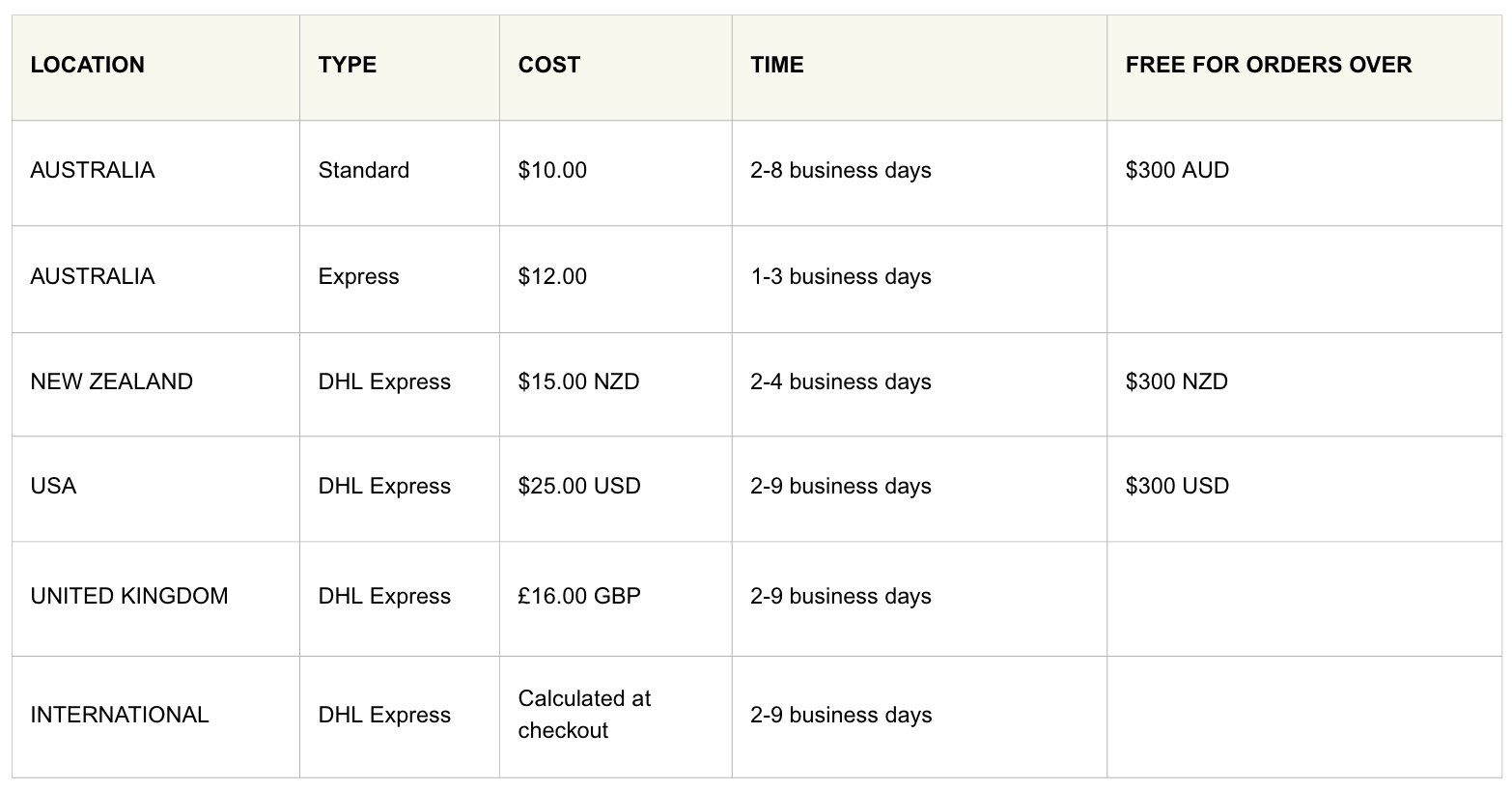Select the $300 AUD threshold cell

coord(1177,170)
